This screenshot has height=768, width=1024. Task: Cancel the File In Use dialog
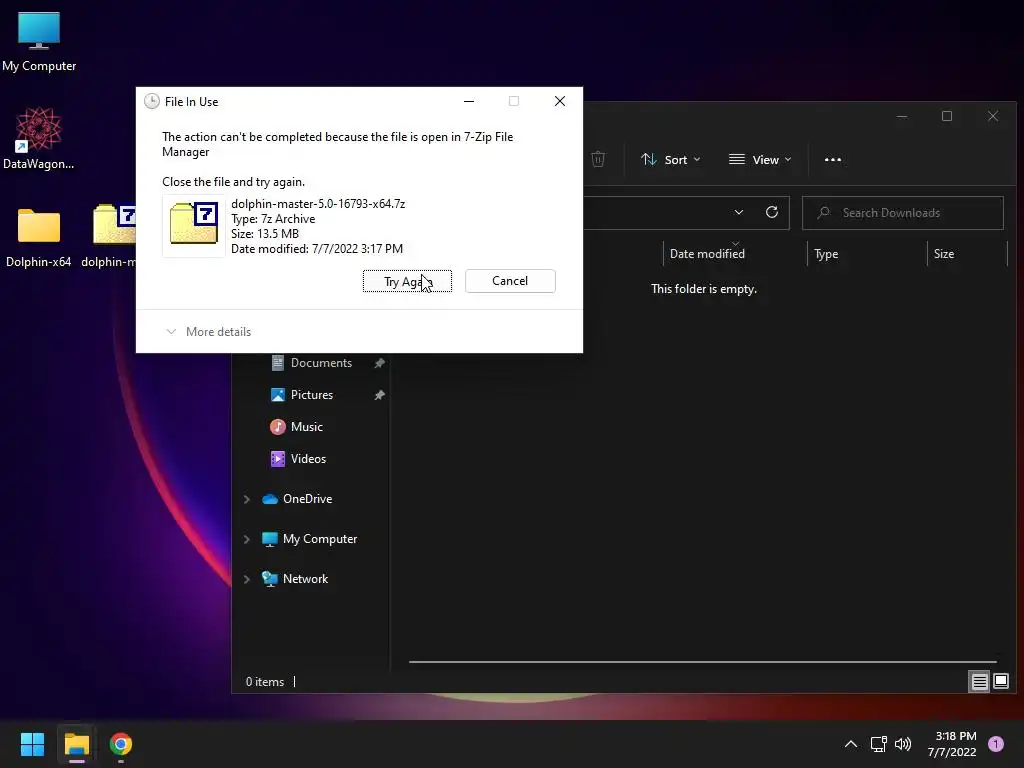[510, 281]
